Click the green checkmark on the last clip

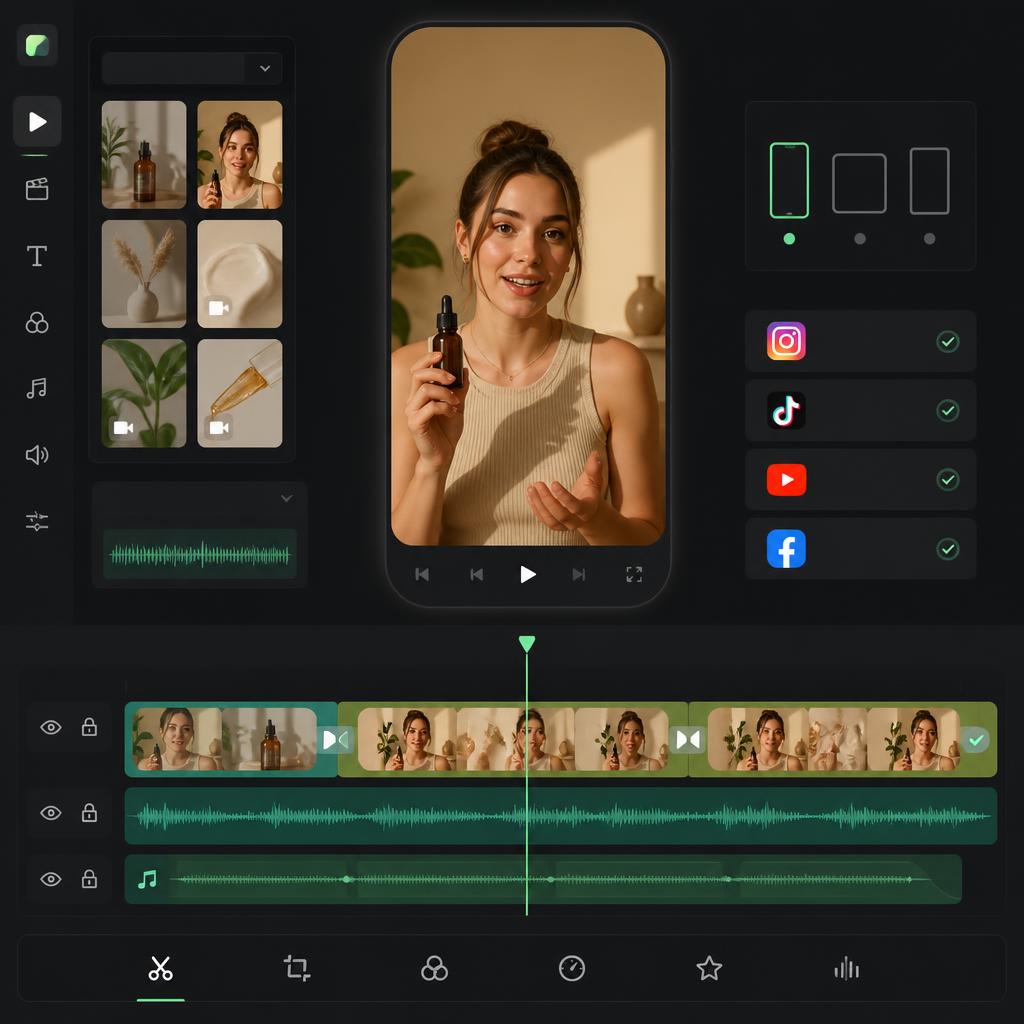click(x=976, y=739)
